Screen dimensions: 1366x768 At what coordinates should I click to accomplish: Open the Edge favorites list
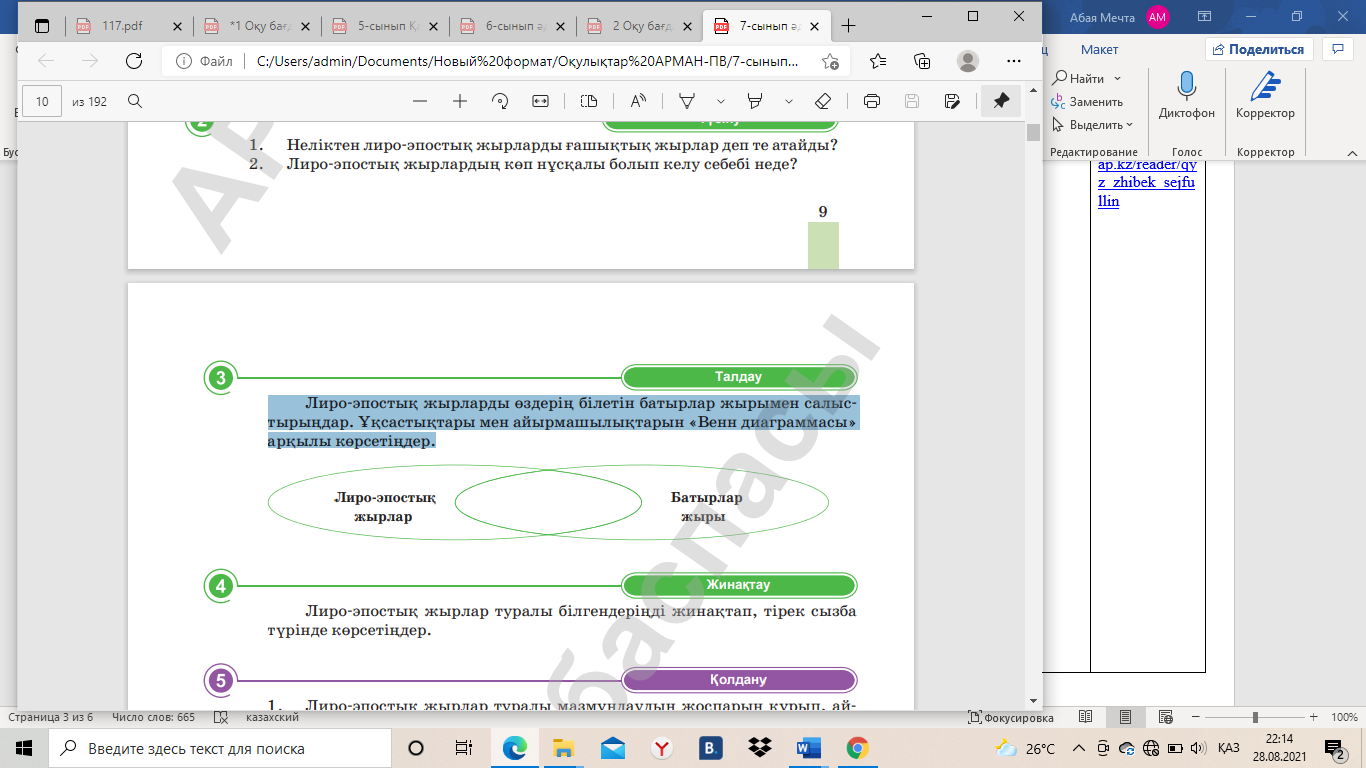click(878, 61)
